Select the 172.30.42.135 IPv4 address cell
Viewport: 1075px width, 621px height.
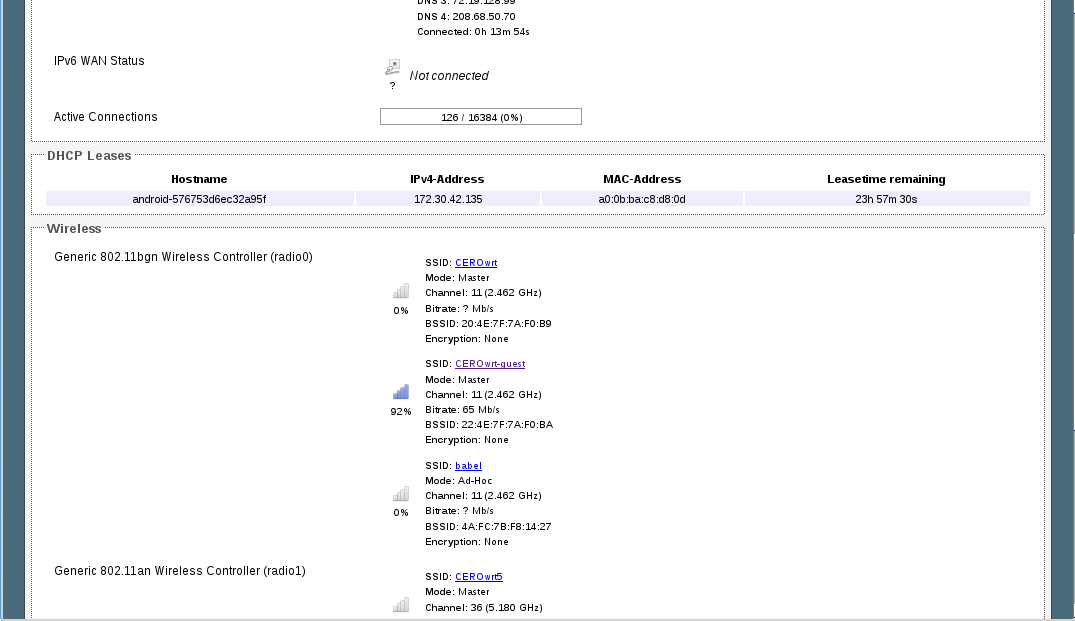point(447,199)
